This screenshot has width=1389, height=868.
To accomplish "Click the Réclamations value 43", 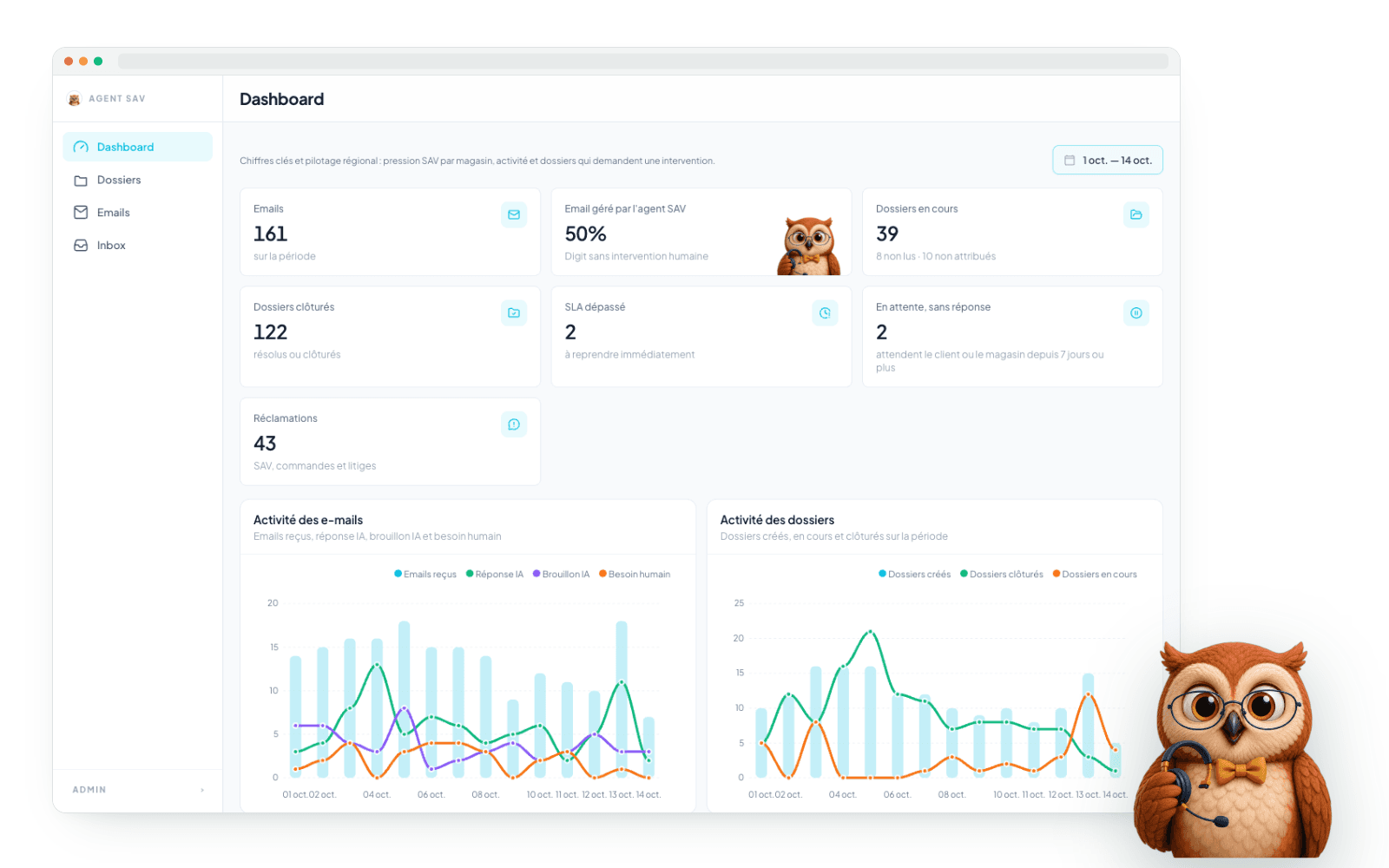I will (265, 444).
